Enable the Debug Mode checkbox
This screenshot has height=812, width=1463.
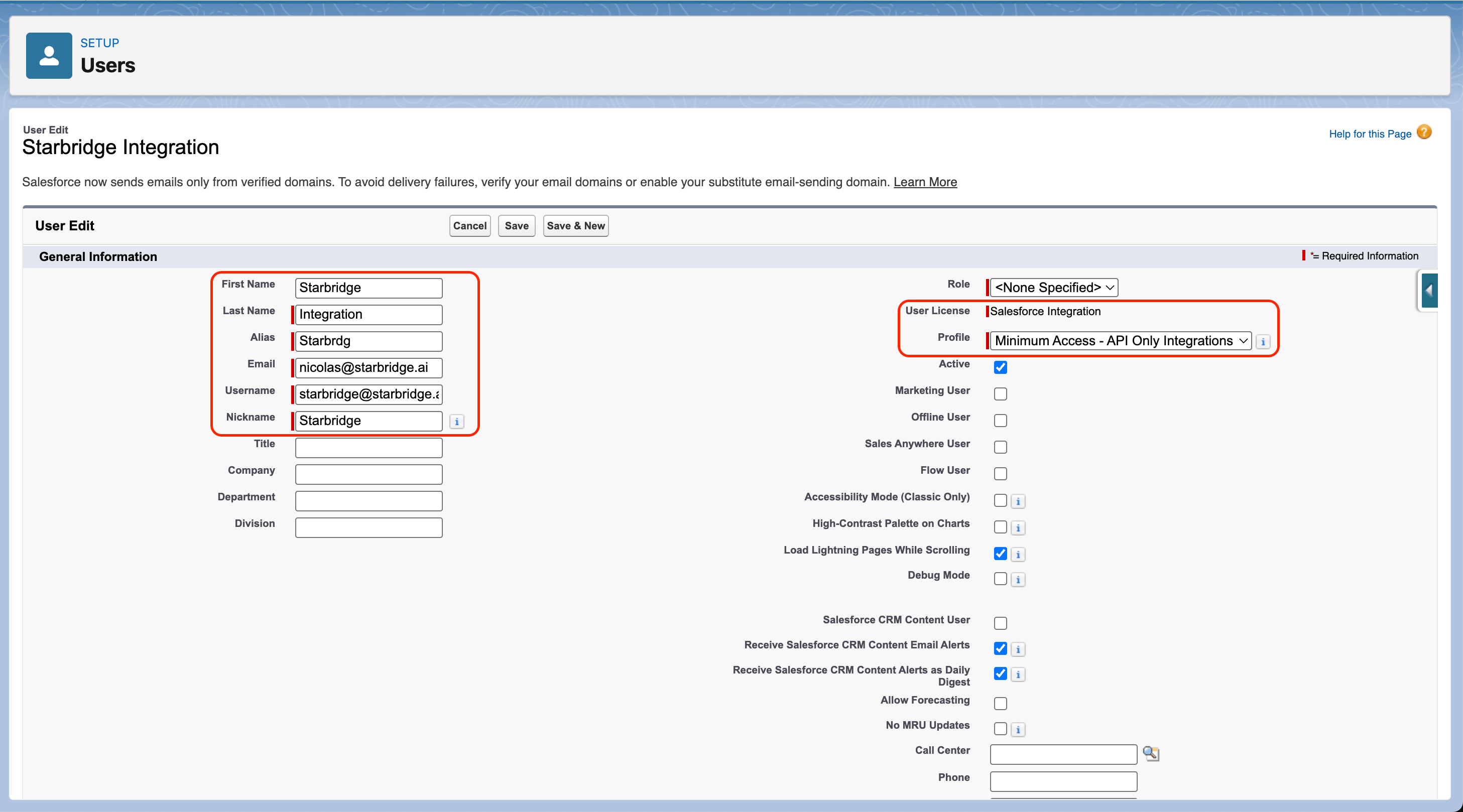(1000, 579)
